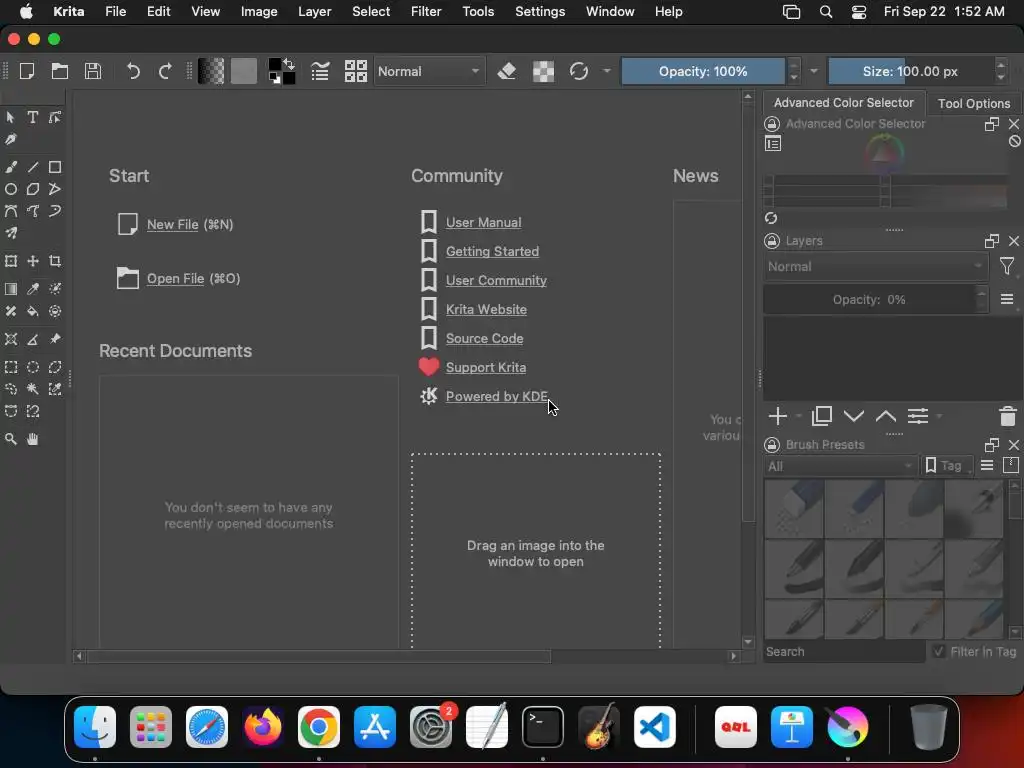Open the User Manual link
The width and height of the screenshot is (1024, 768).
[483, 222]
